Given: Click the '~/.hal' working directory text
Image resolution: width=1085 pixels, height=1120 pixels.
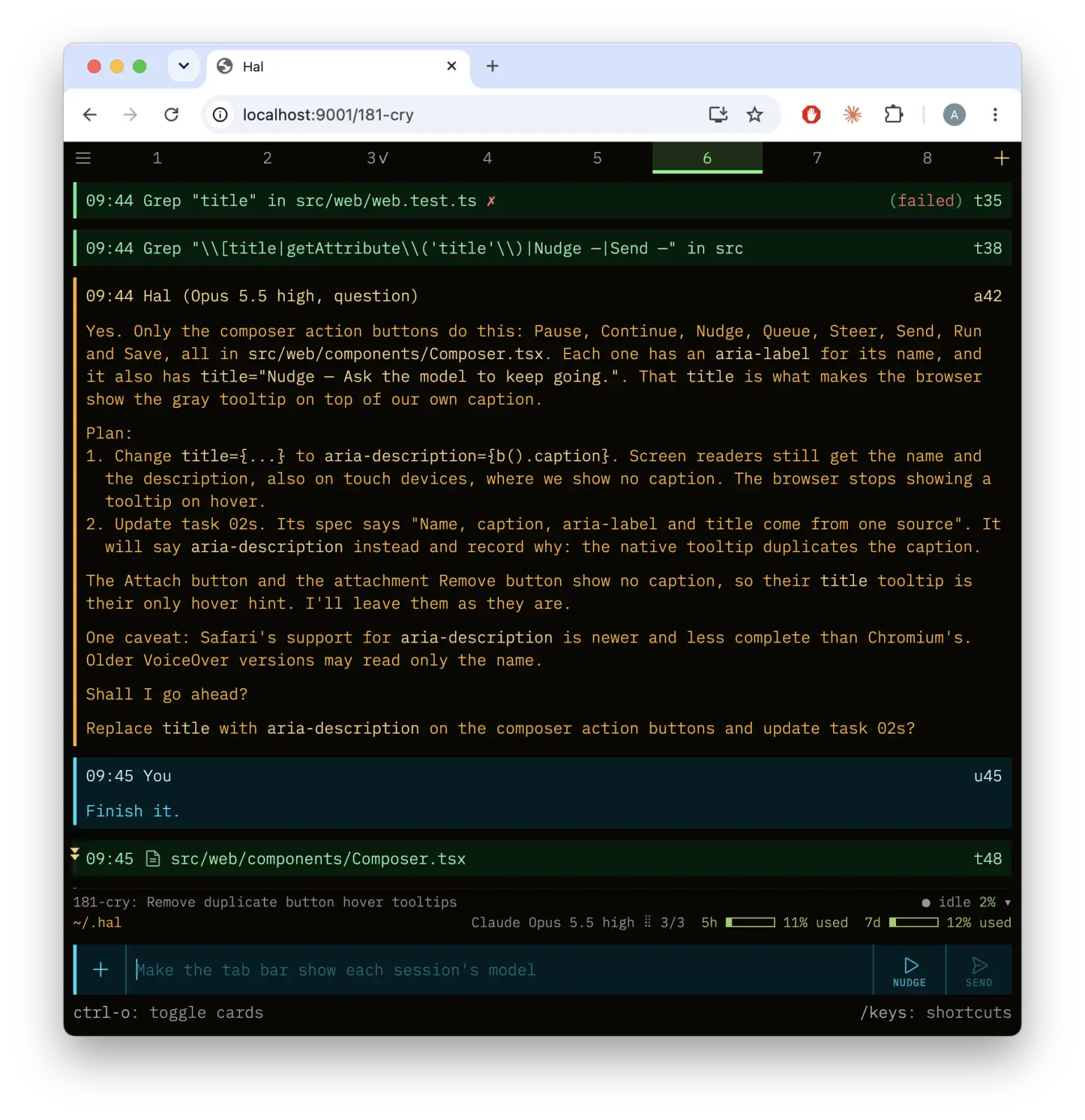Looking at the screenshot, I should point(97,923).
